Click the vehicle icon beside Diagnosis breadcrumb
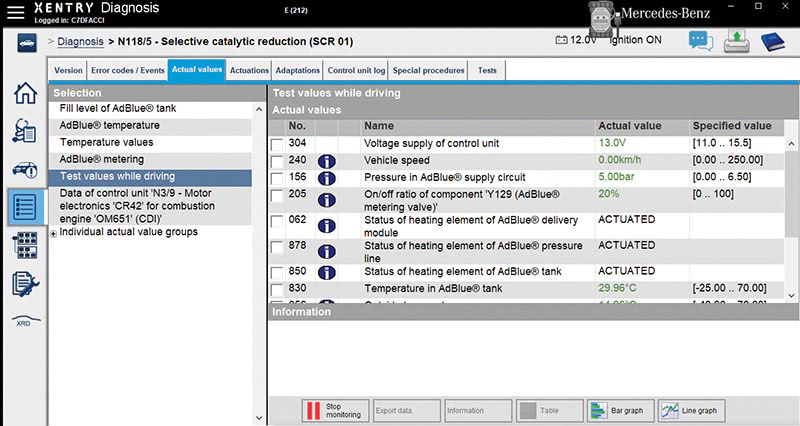This screenshot has width=800, height=426. tap(27, 43)
